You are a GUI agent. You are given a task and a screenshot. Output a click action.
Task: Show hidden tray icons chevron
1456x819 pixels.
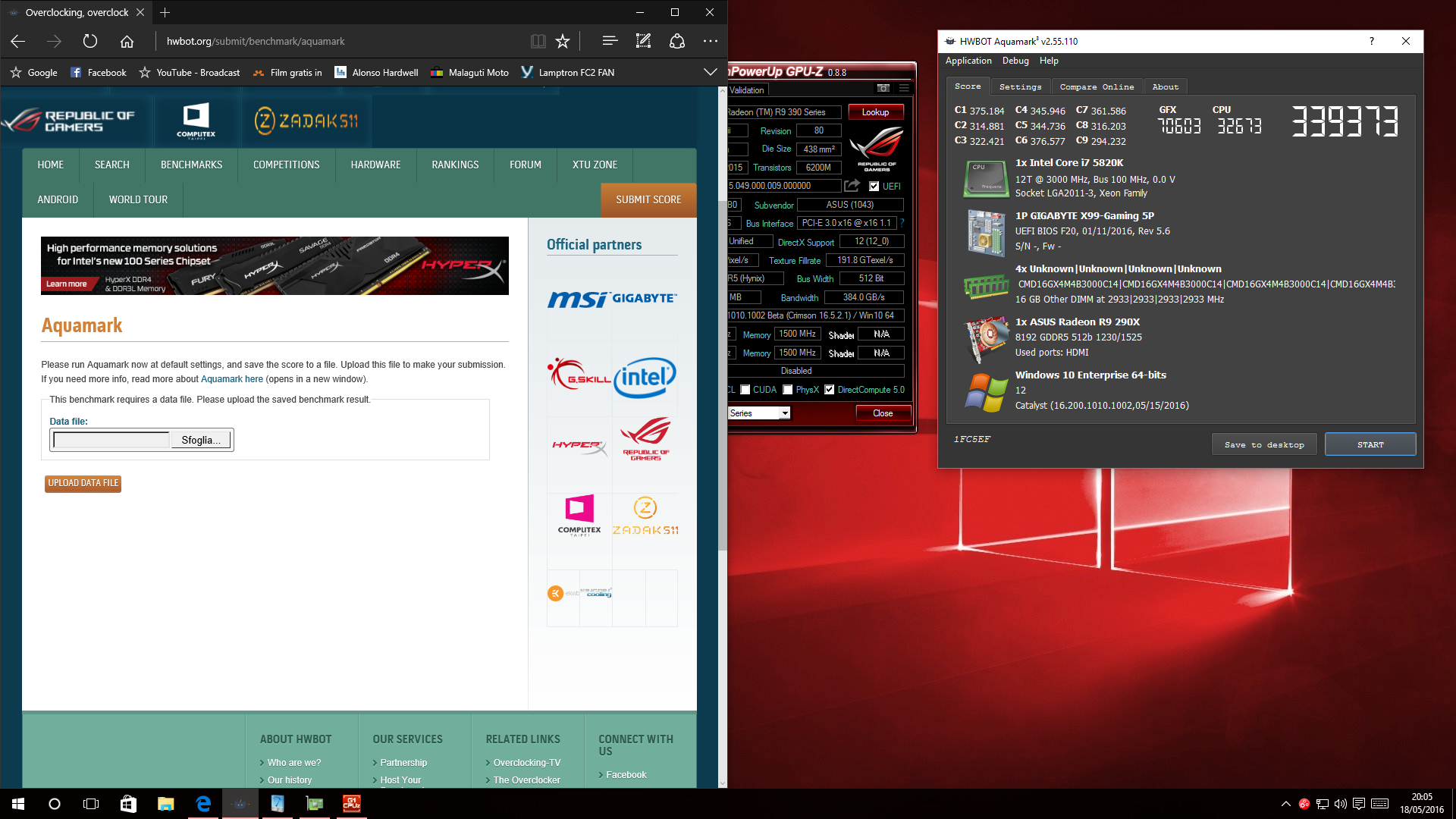click(1285, 804)
